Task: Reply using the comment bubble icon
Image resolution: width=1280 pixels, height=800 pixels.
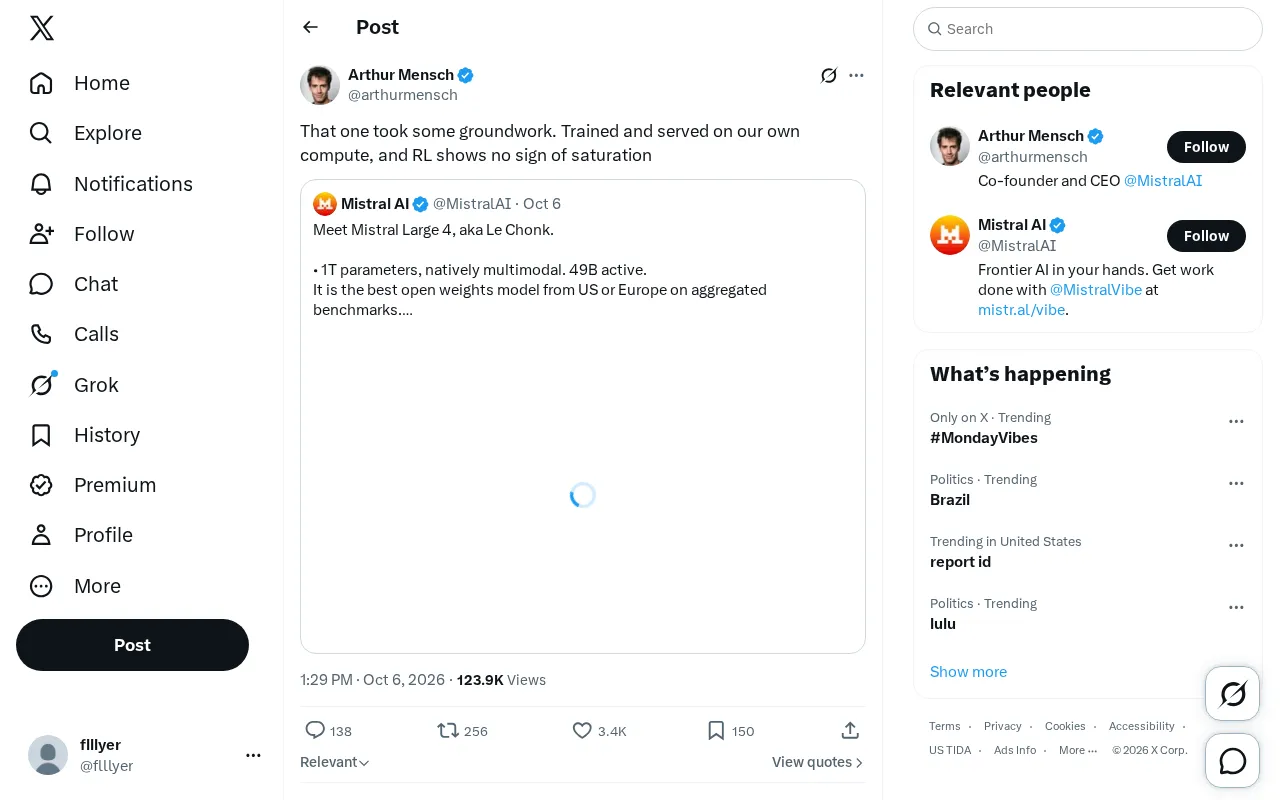Action: tap(315, 731)
